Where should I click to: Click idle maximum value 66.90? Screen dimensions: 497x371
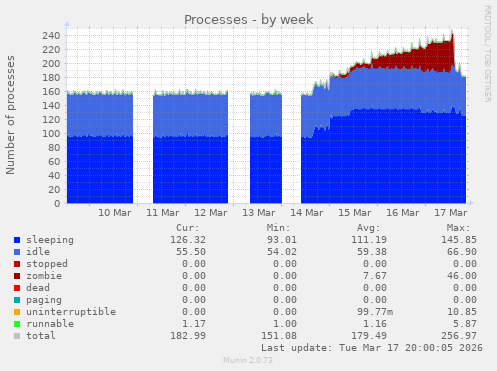point(462,252)
